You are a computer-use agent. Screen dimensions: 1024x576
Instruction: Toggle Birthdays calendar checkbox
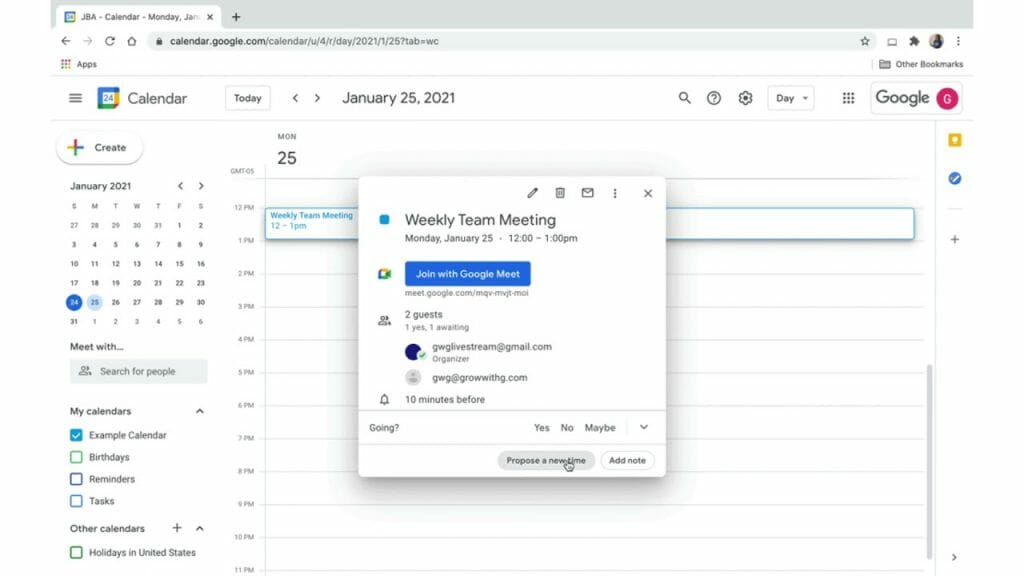coord(76,457)
